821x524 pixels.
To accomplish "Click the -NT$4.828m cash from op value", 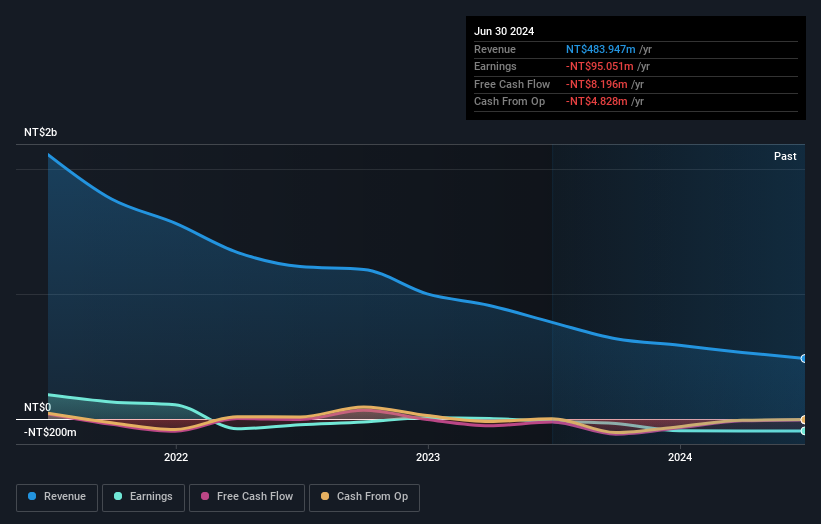I will tap(596, 102).
